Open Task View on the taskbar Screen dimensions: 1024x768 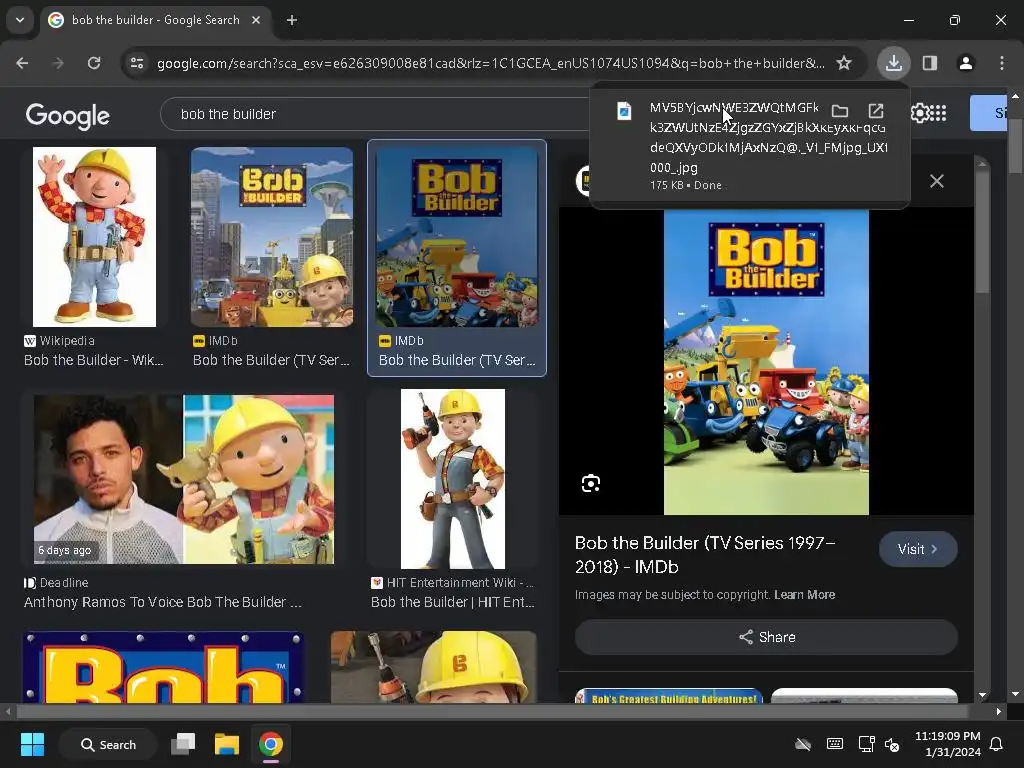[183, 744]
